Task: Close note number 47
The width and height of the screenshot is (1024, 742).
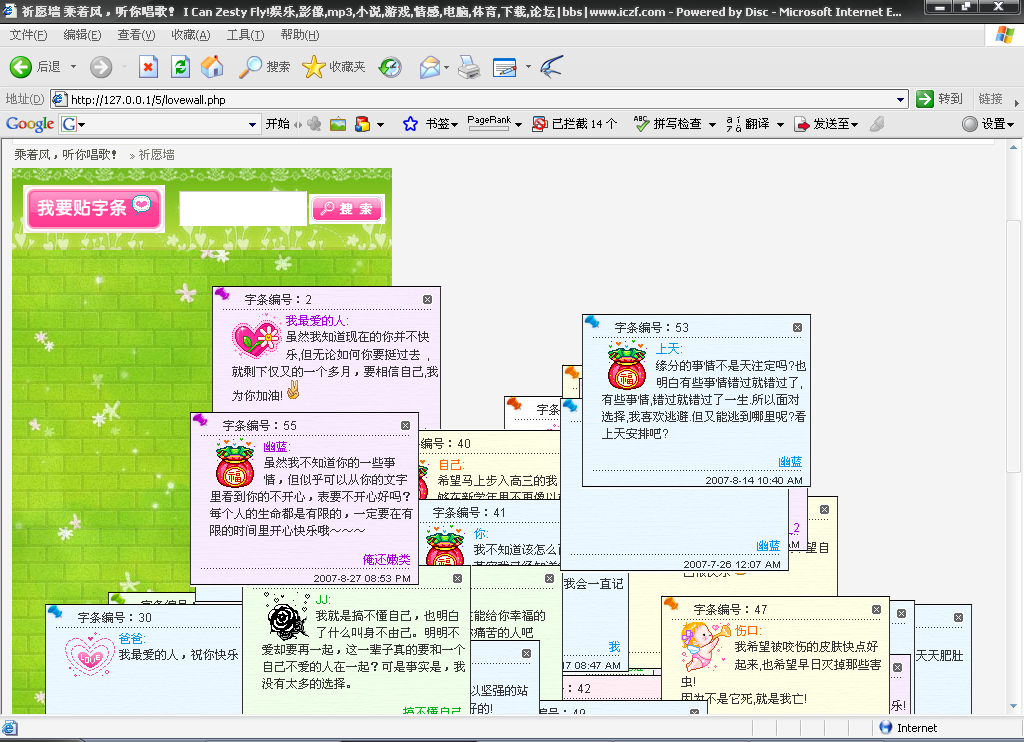Action: (876, 609)
